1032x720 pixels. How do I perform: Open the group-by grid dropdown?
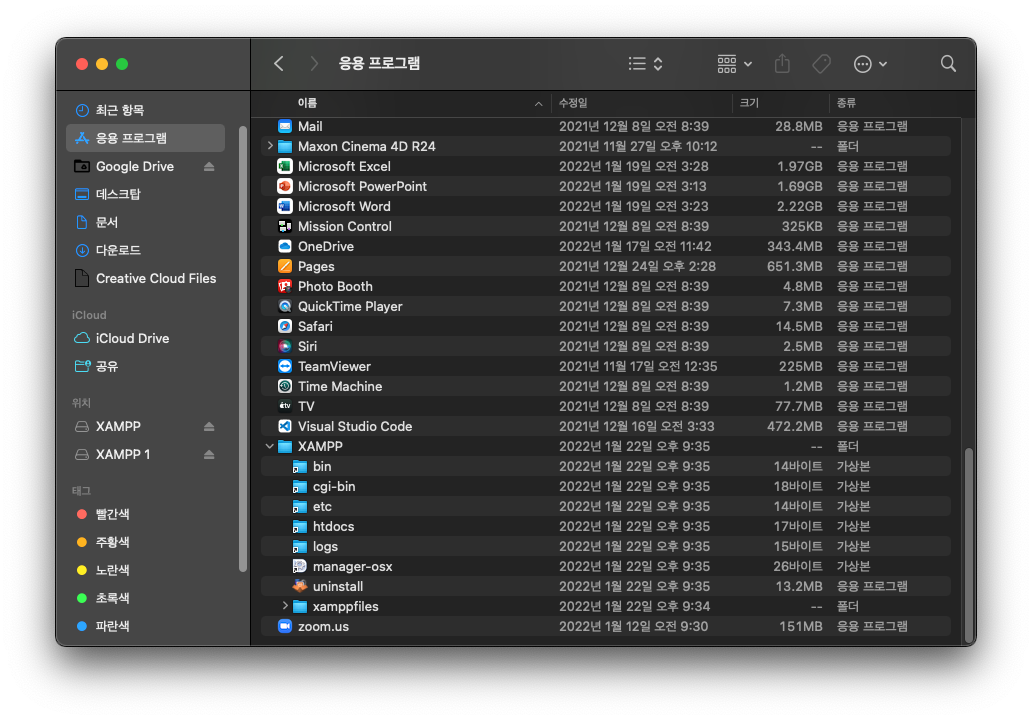pos(735,64)
